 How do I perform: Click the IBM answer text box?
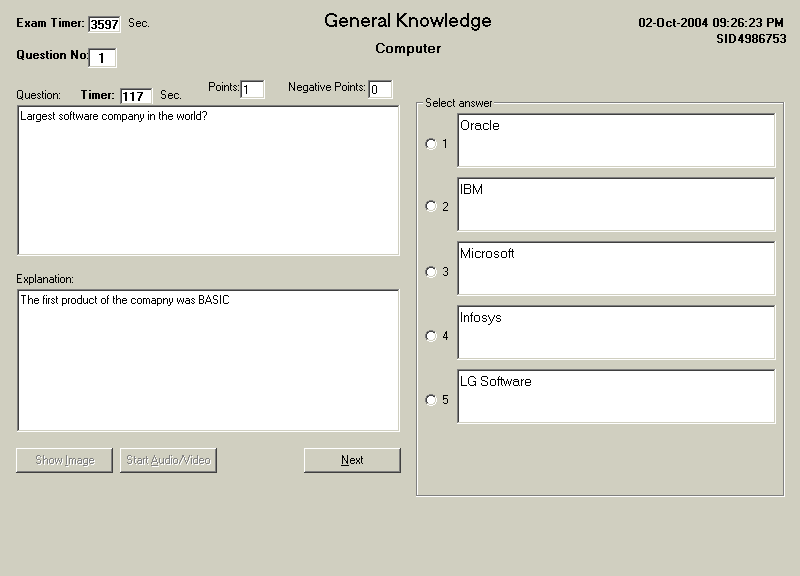click(x=616, y=204)
